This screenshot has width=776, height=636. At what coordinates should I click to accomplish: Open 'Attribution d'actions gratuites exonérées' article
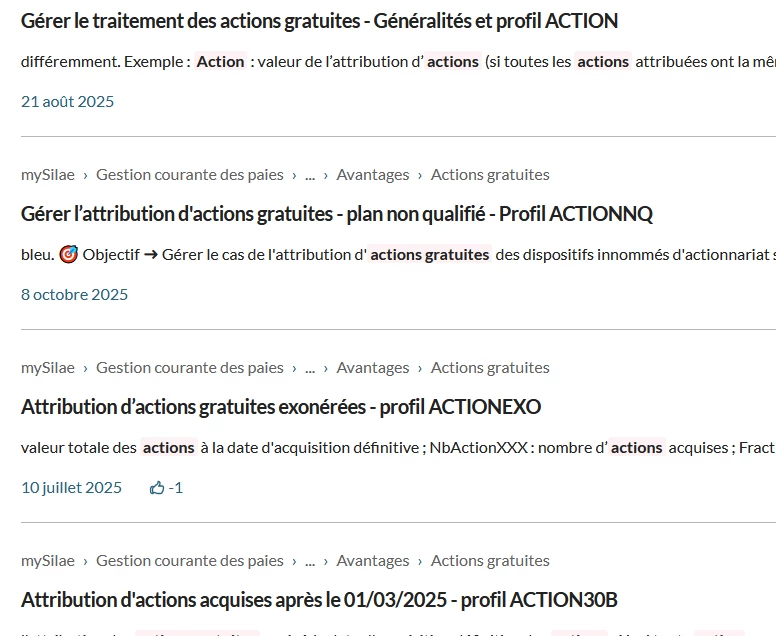[280, 407]
